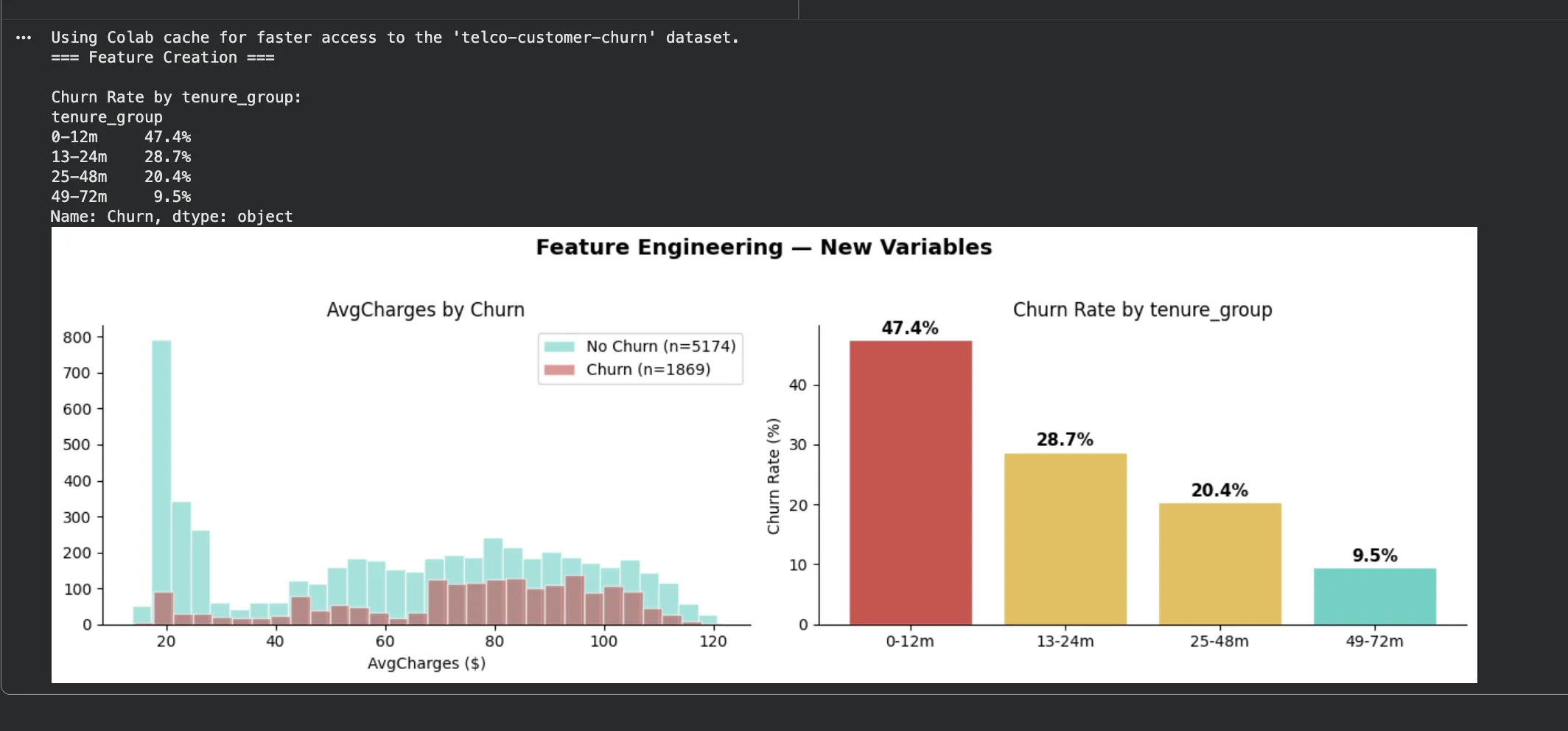
Task: Click the 9.5% label above the teal bar
Action: click(1374, 556)
